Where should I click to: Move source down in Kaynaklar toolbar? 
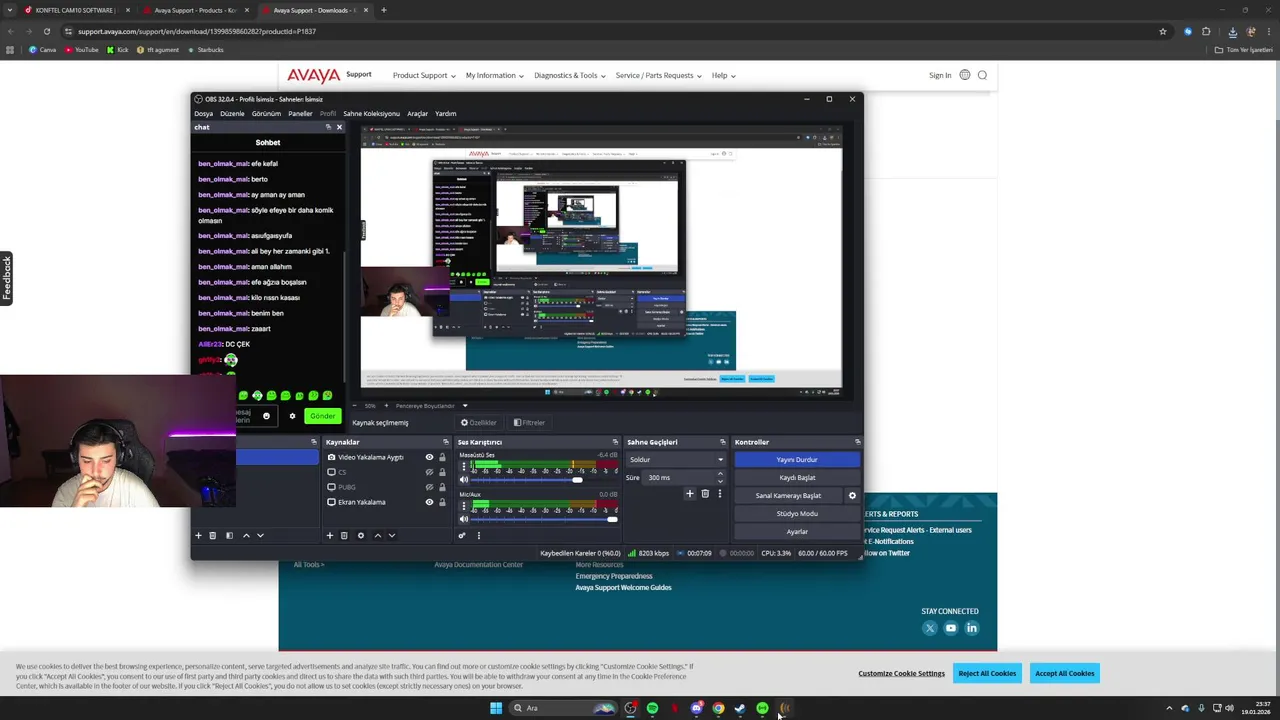(391, 535)
